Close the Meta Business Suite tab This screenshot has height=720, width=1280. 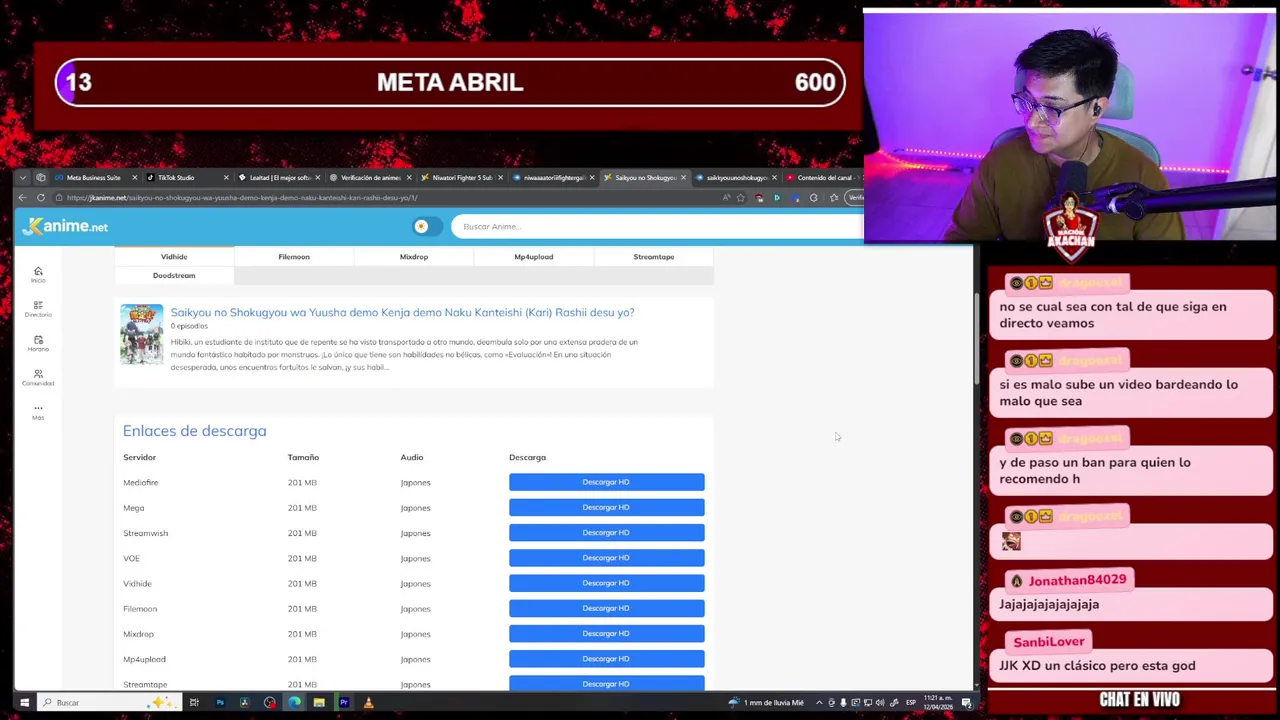tap(134, 177)
